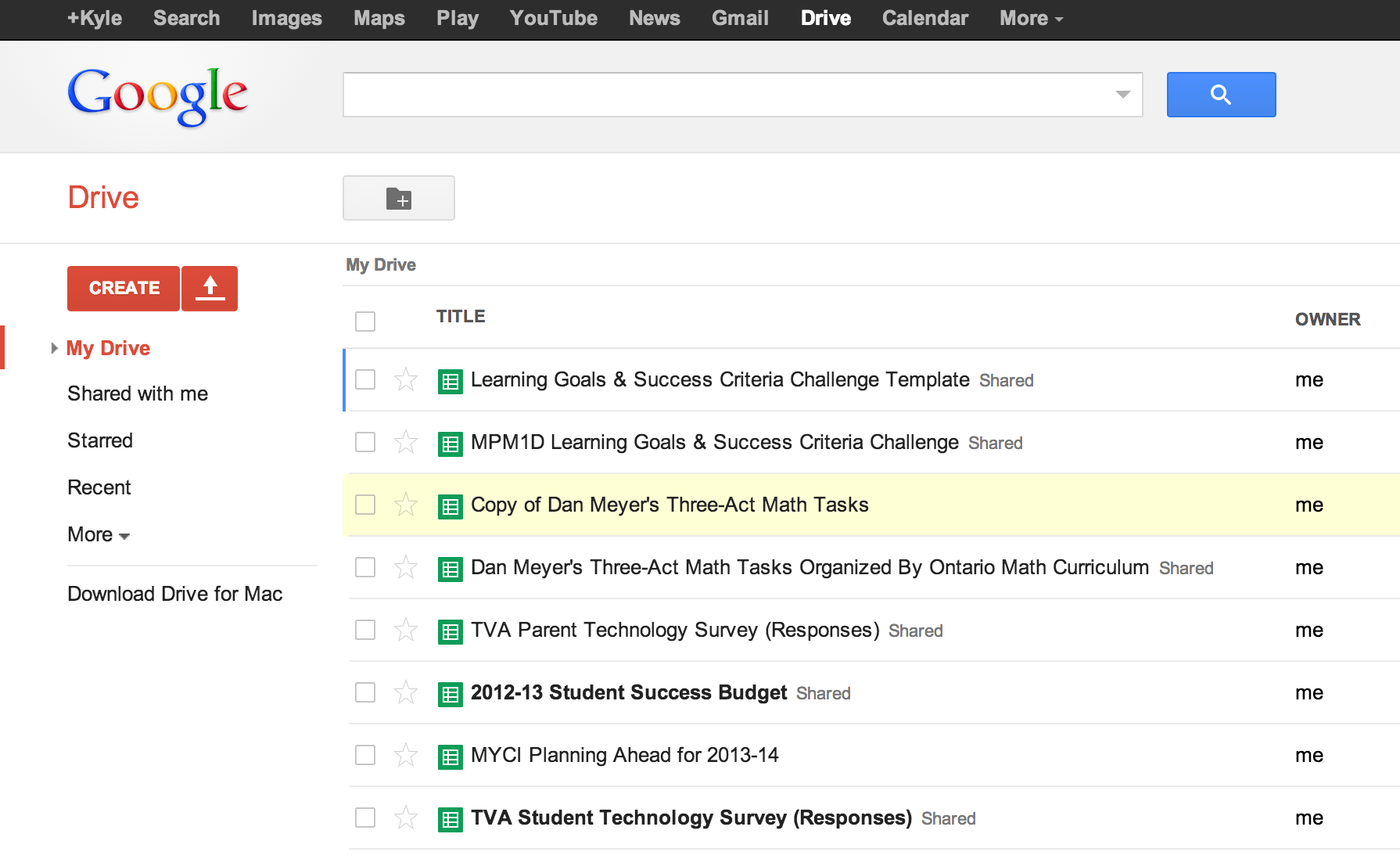Viewport: 1400px width, 859px height.
Task: Click the new folder icon button
Action: [399, 198]
